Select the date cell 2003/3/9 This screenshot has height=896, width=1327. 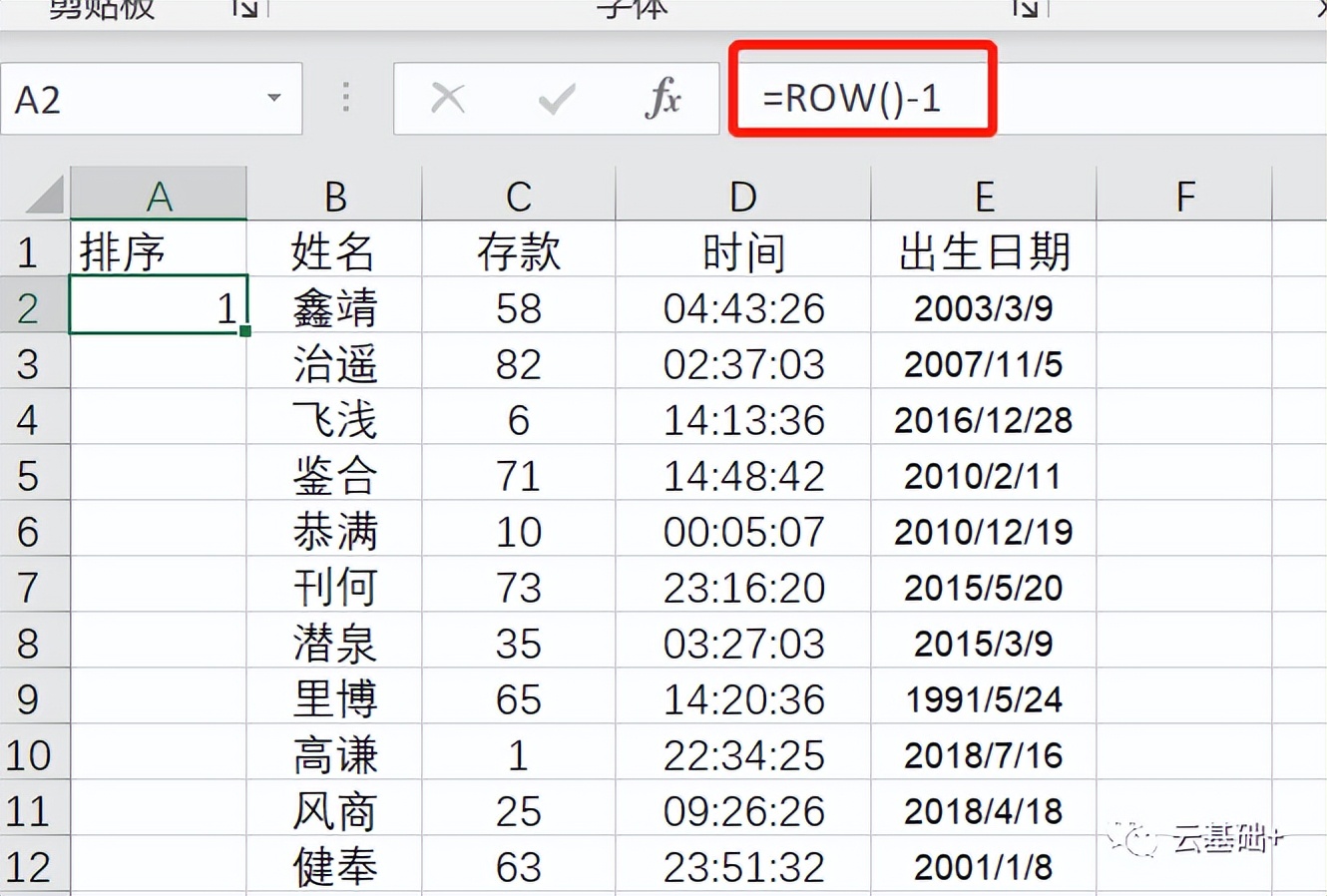(983, 307)
